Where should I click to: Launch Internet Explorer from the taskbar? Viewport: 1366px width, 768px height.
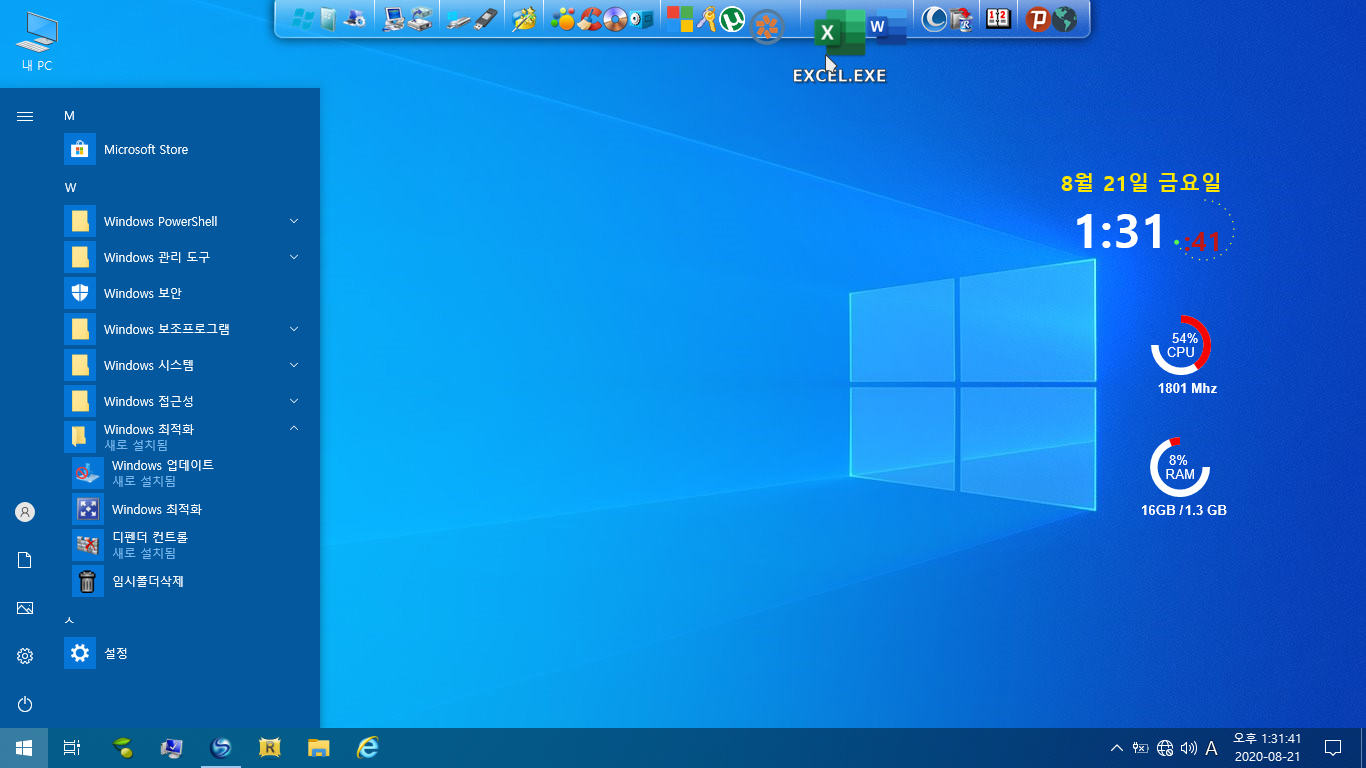pos(368,748)
